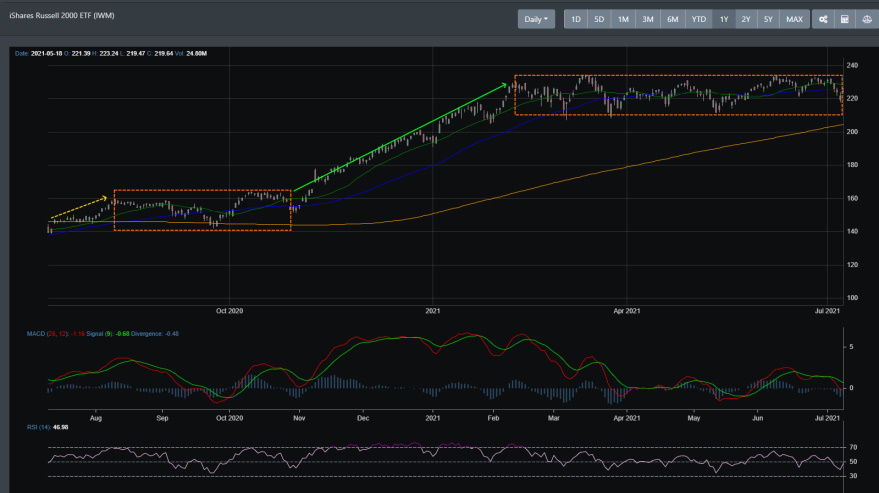
Task: Click the Dec label on MACD axis
Action: (363, 418)
